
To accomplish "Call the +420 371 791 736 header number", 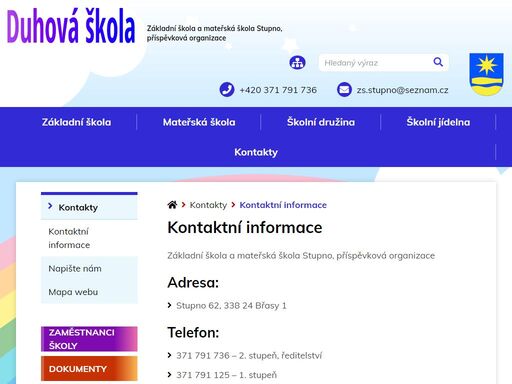I will click(x=278, y=90).
